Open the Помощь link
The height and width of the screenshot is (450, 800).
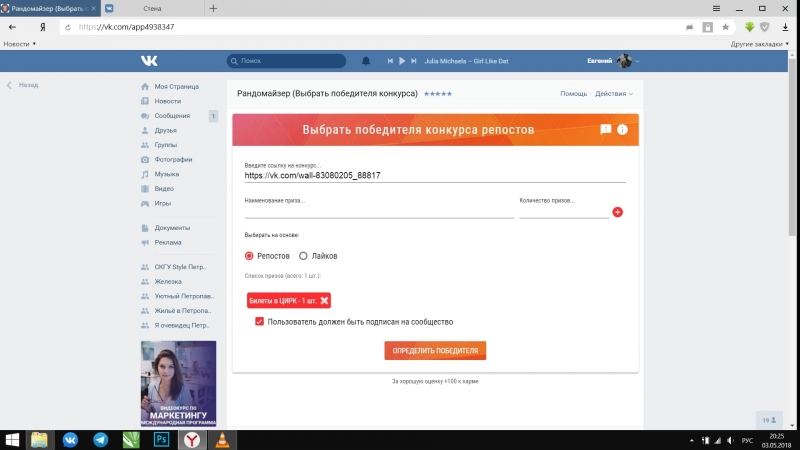573,94
